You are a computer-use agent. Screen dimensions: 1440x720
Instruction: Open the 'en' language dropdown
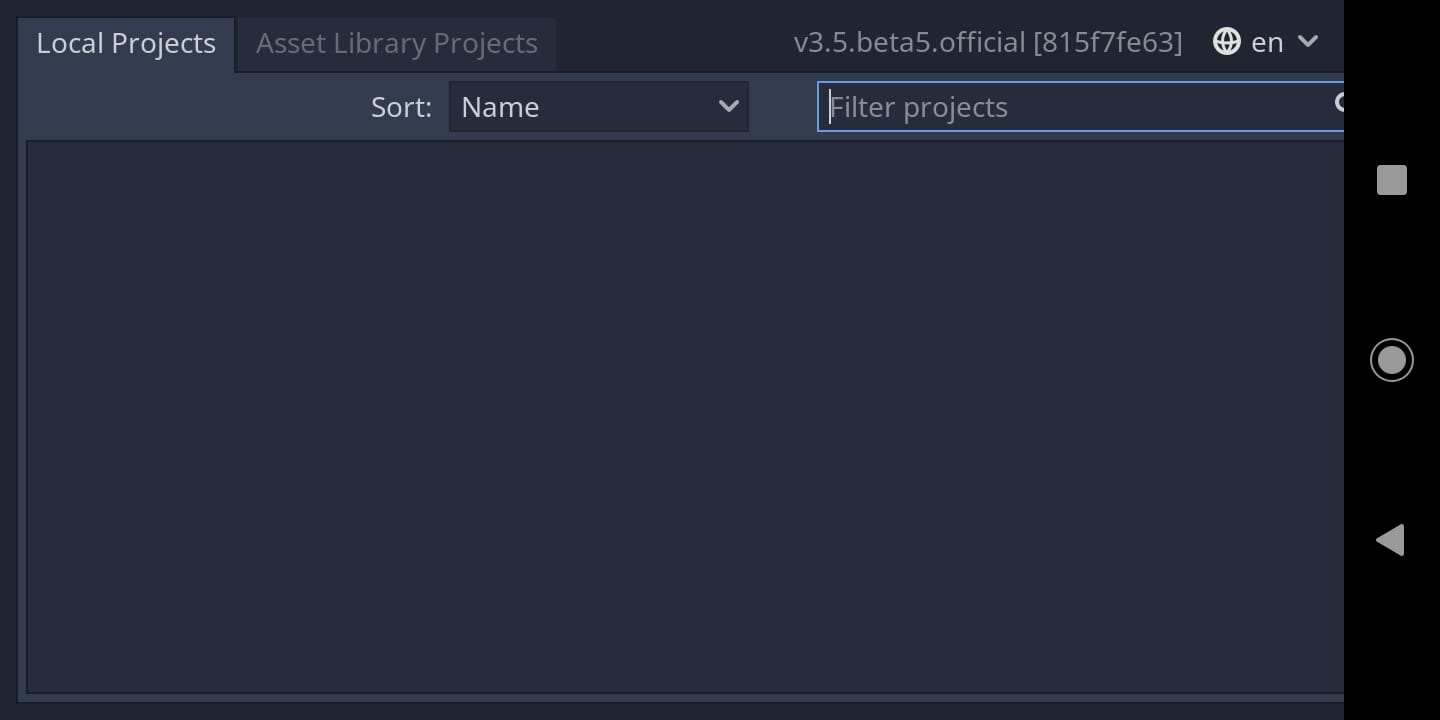click(1267, 42)
